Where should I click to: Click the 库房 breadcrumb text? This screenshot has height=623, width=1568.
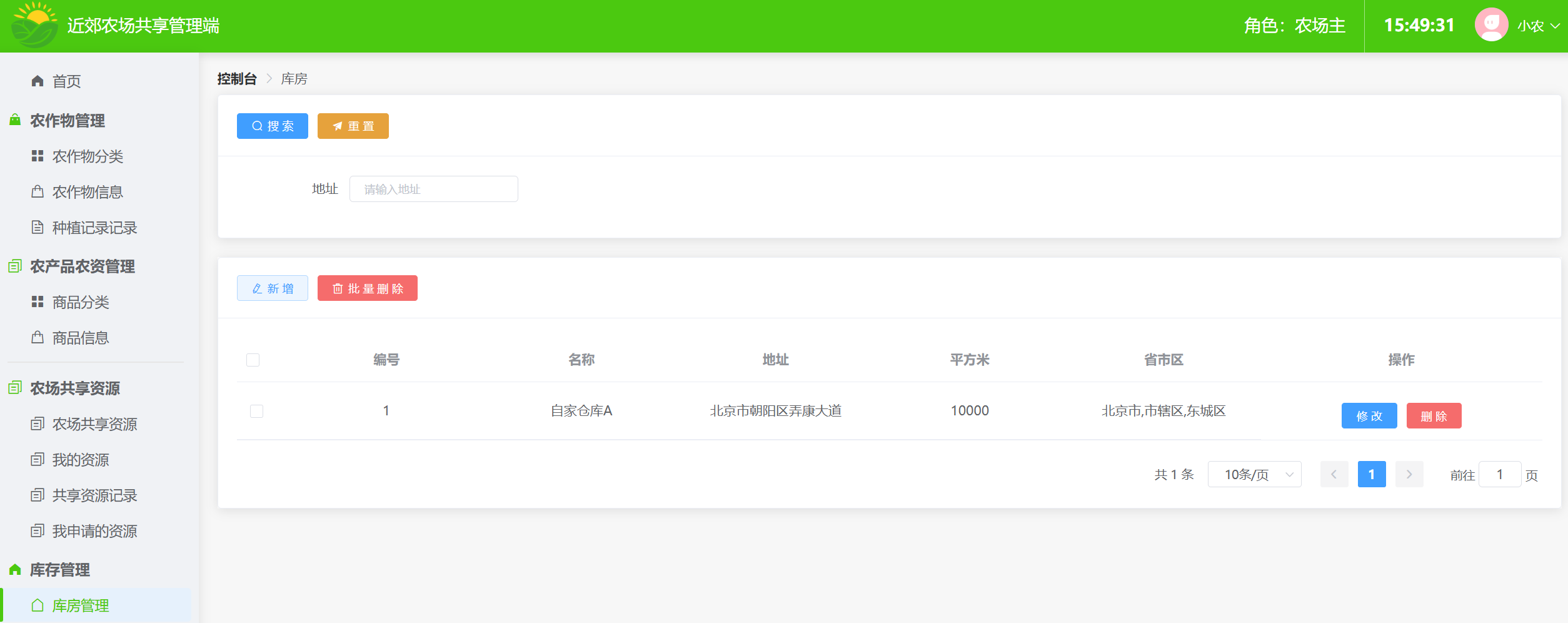[294, 79]
